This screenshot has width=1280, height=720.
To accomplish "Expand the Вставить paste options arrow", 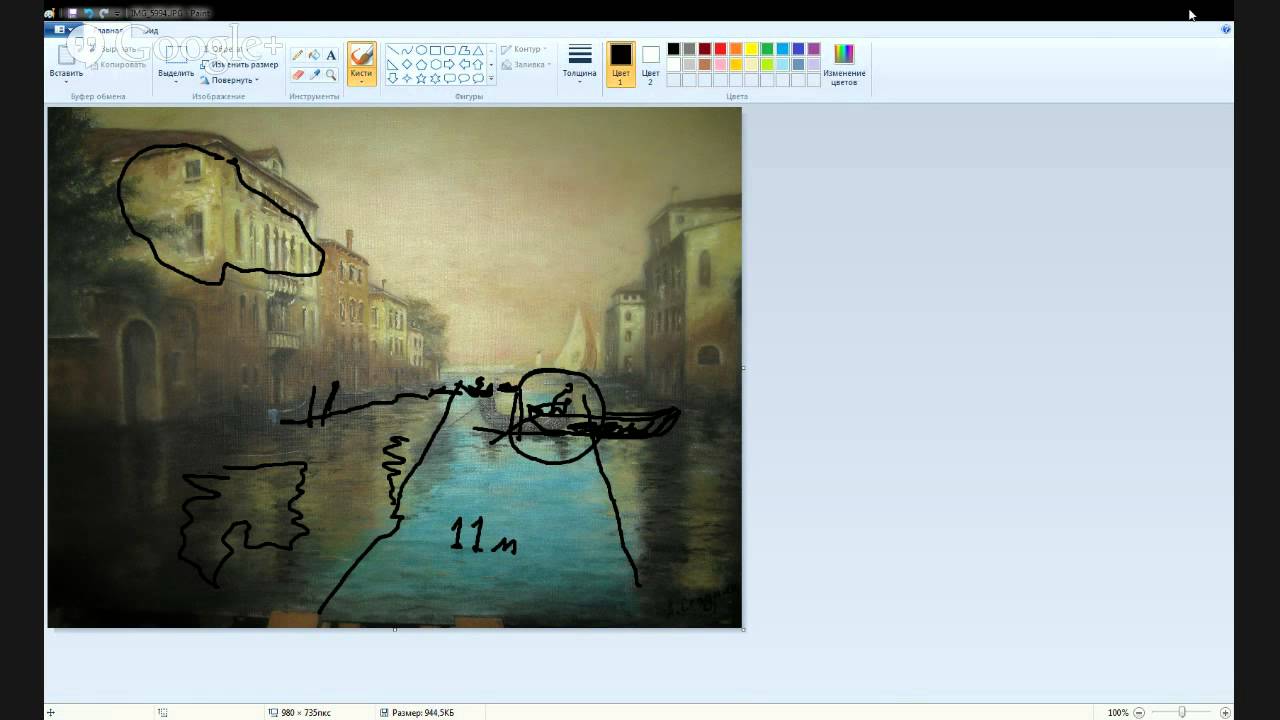I will (66, 81).
